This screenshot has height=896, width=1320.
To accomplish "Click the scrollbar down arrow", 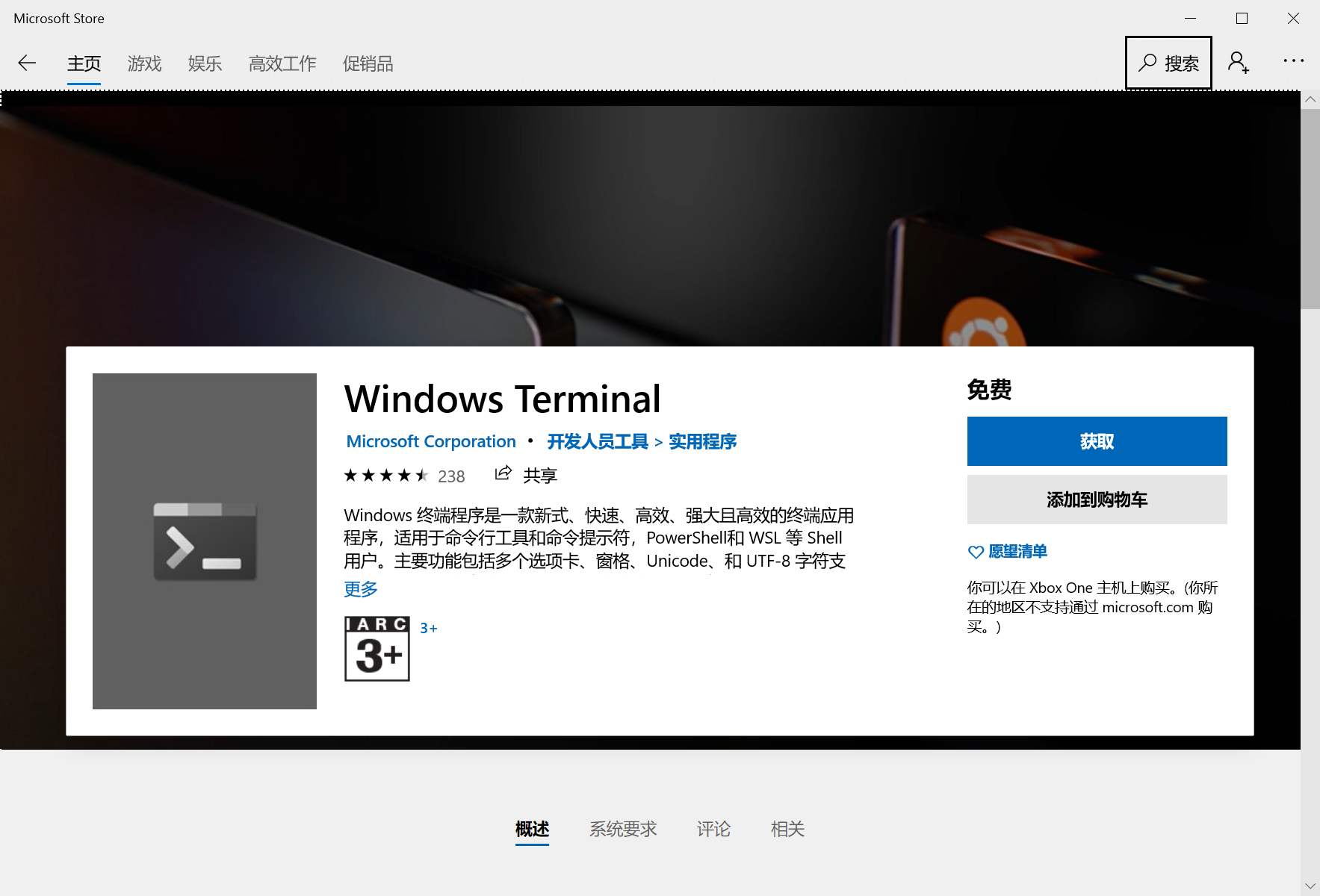I will [1310, 886].
